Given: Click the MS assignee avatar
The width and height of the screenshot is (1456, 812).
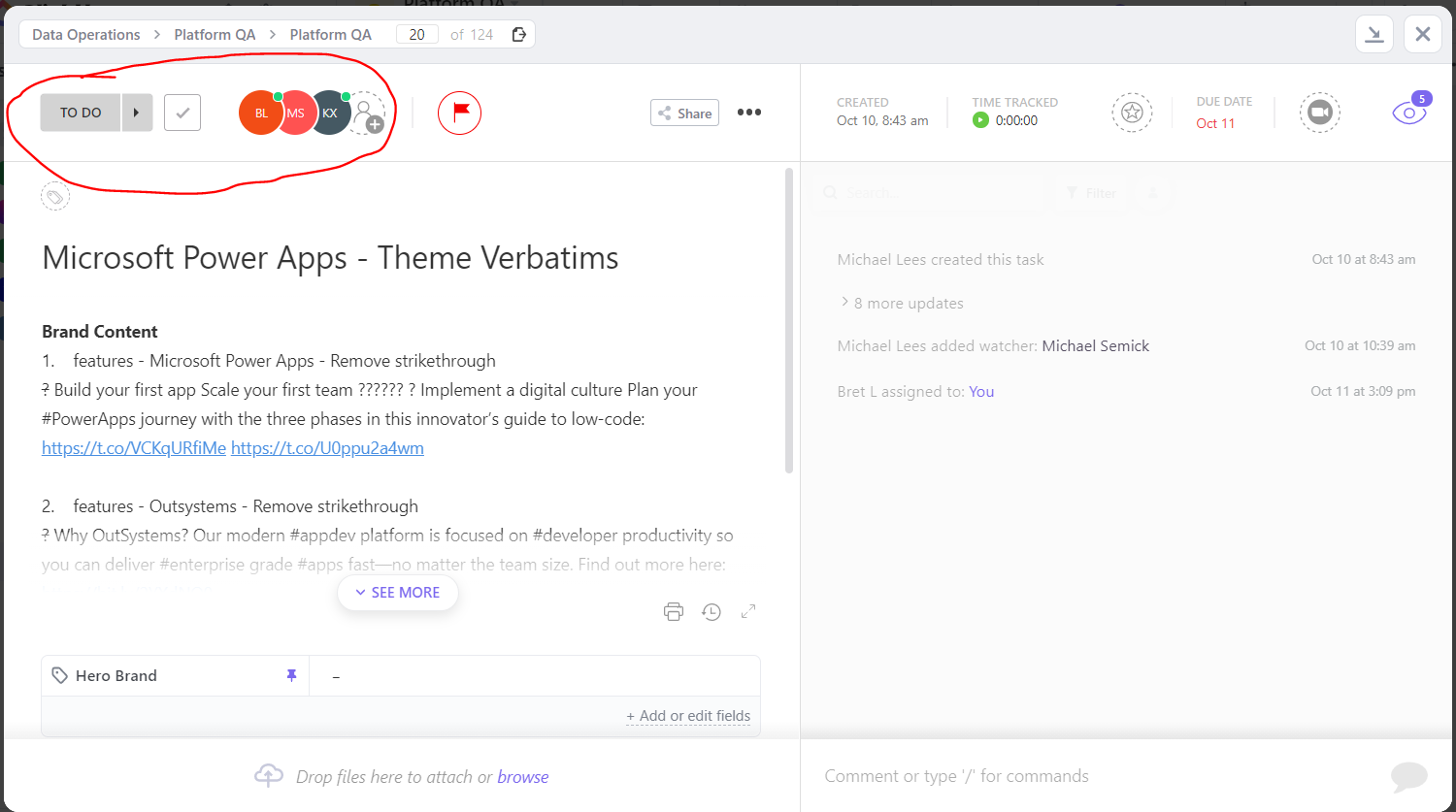Looking at the screenshot, I should [296, 113].
